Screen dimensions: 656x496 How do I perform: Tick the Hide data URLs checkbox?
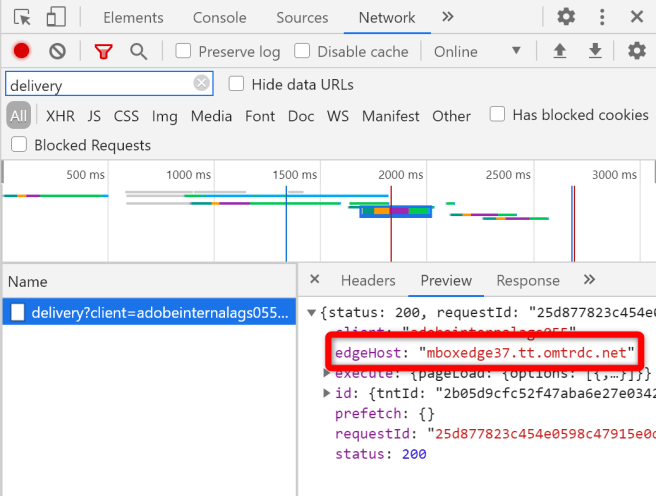237,84
